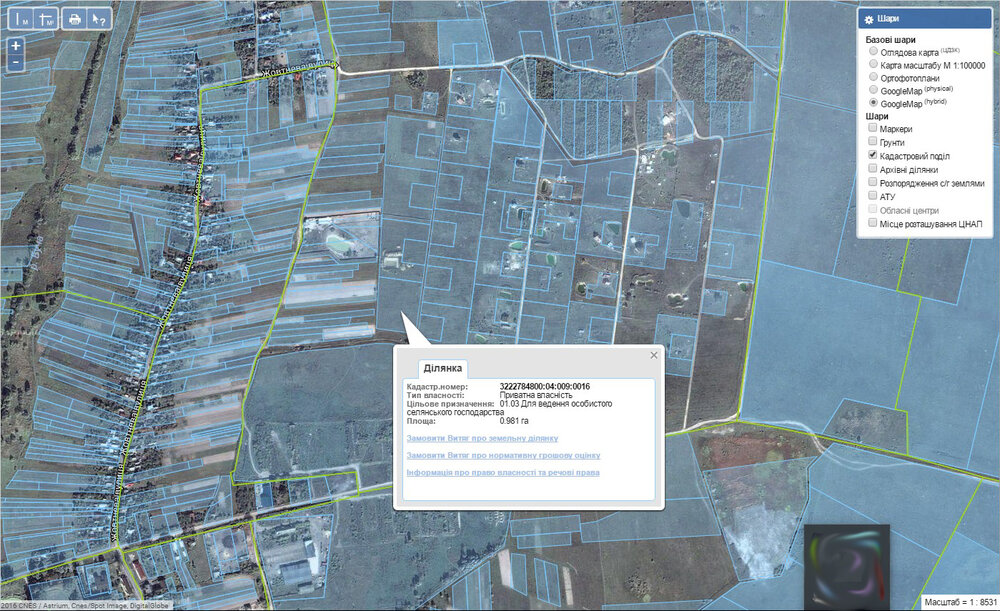This screenshot has width=1000, height=611.
Task: Activate the parcel info query tool
Action: click(99, 19)
